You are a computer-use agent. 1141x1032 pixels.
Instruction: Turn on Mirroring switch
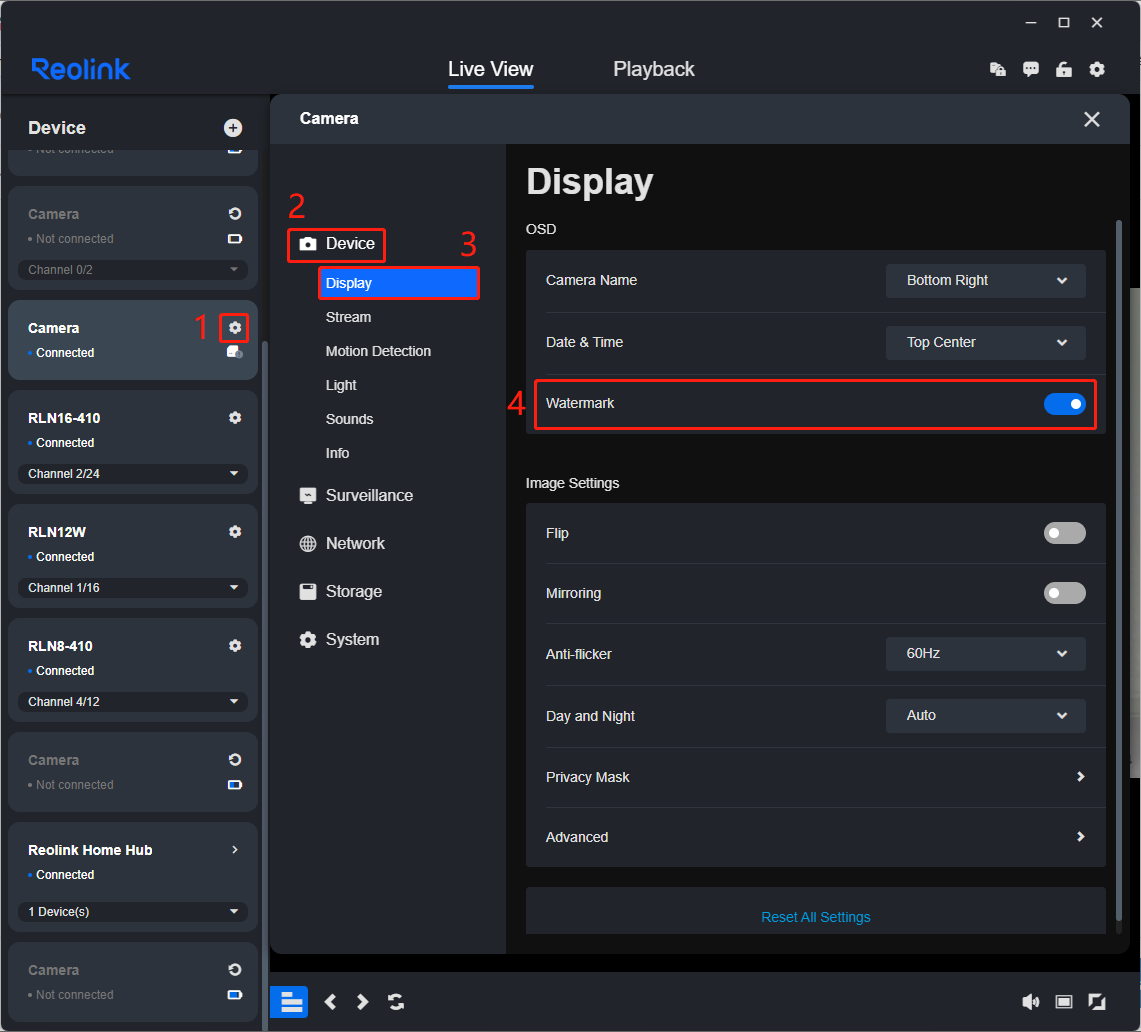(1064, 594)
